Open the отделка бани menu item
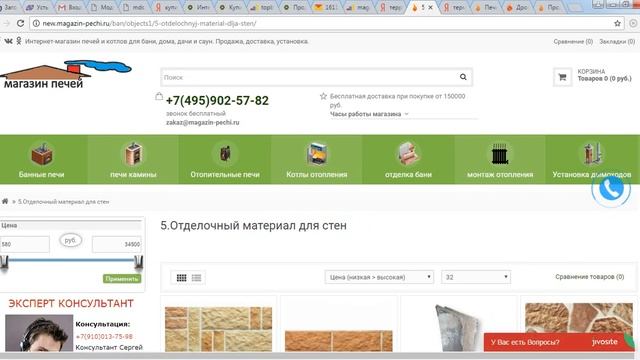This screenshot has height=360, width=640. (x=408, y=175)
